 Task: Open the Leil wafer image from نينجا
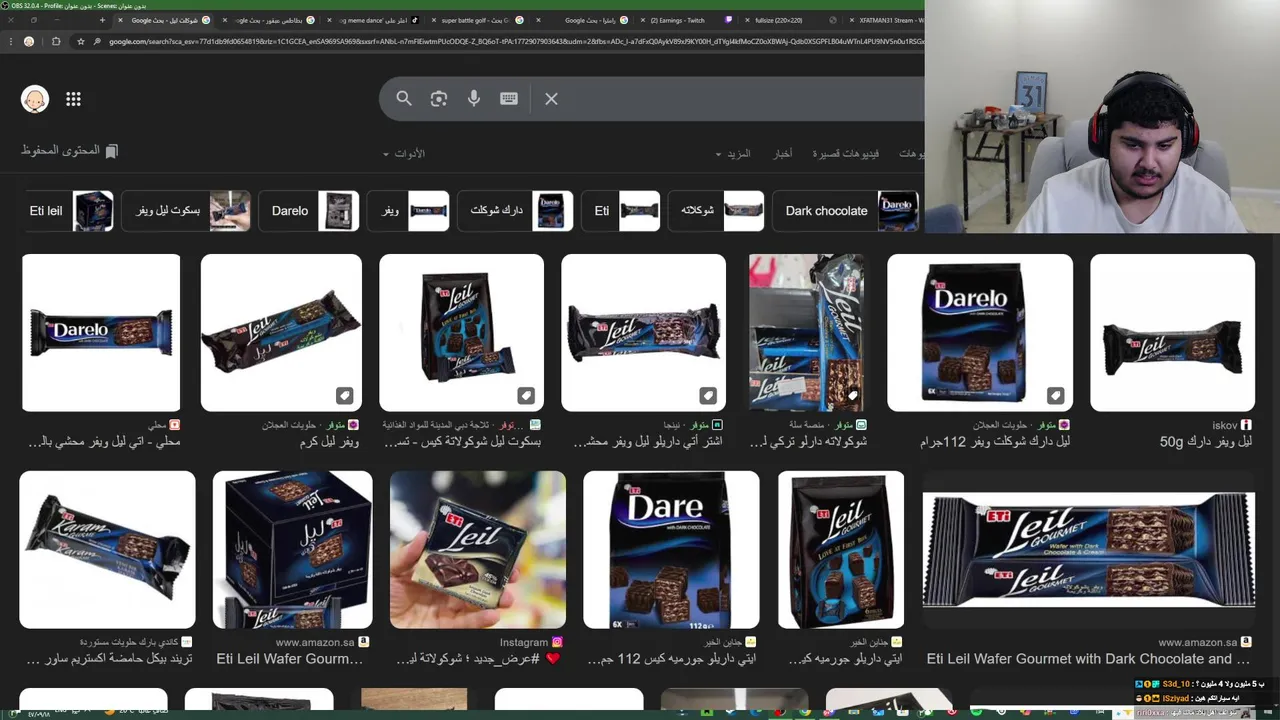tap(643, 332)
